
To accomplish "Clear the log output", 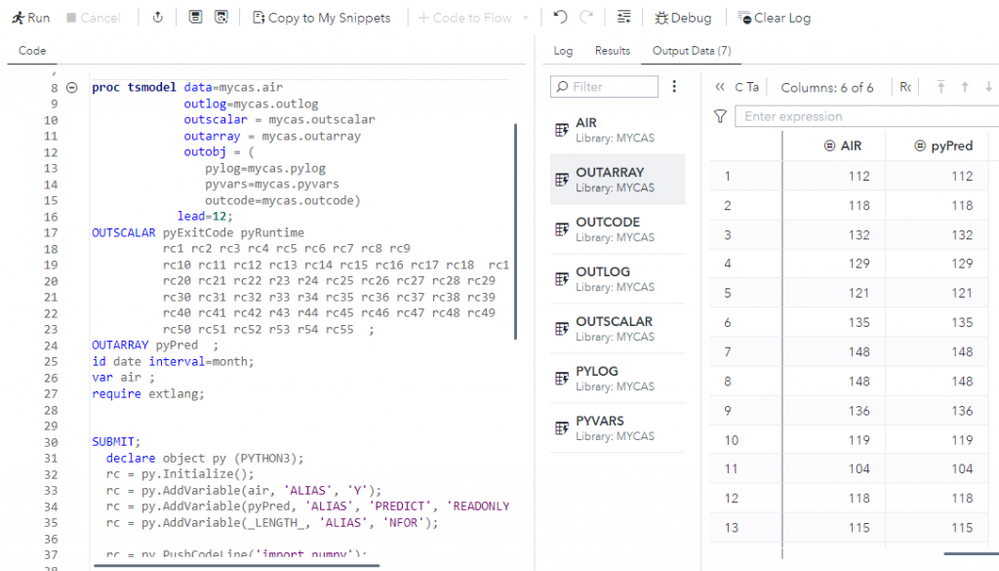I will pos(774,18).
